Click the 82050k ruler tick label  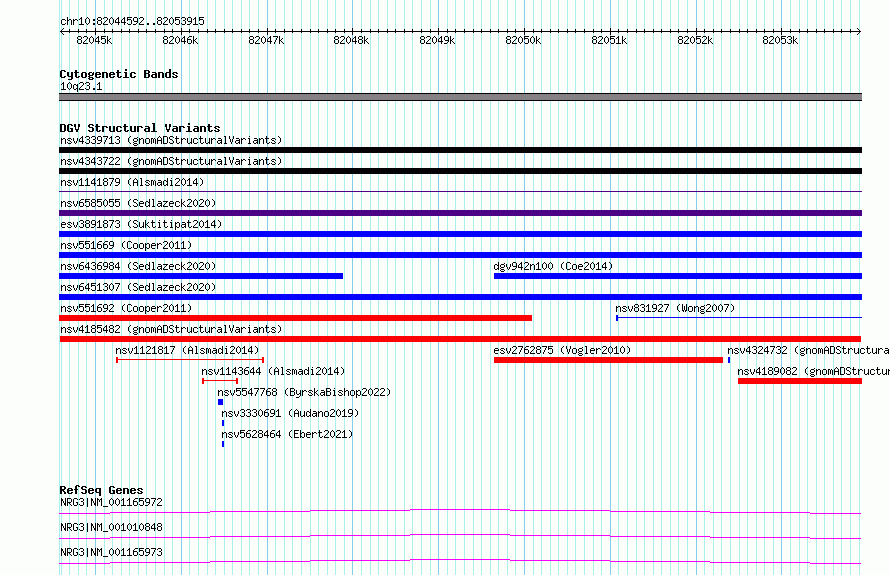pyautogui.click(x=523, y=40)
